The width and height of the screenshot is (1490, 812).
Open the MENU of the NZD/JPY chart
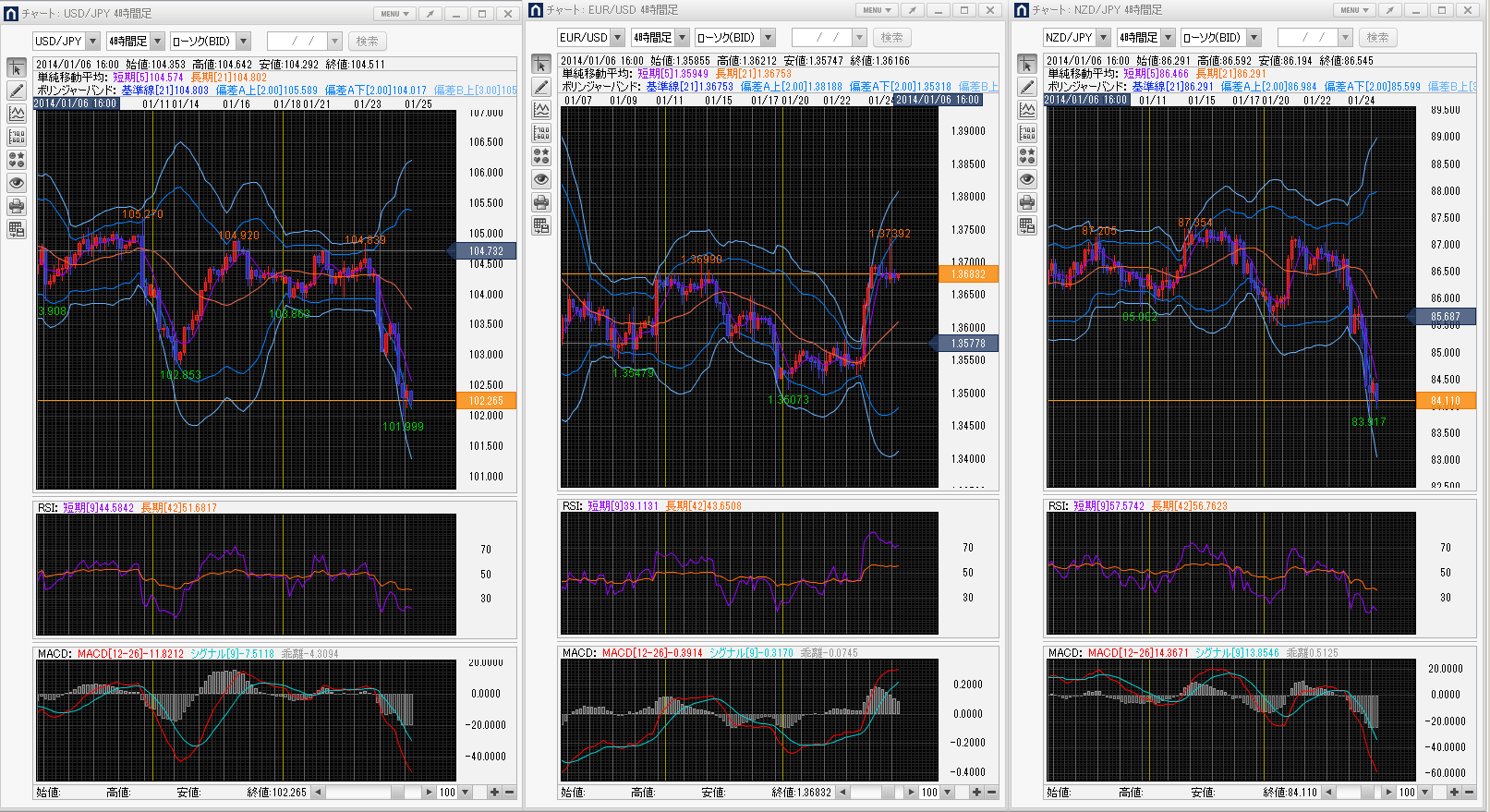click(x=1354, y=10)
